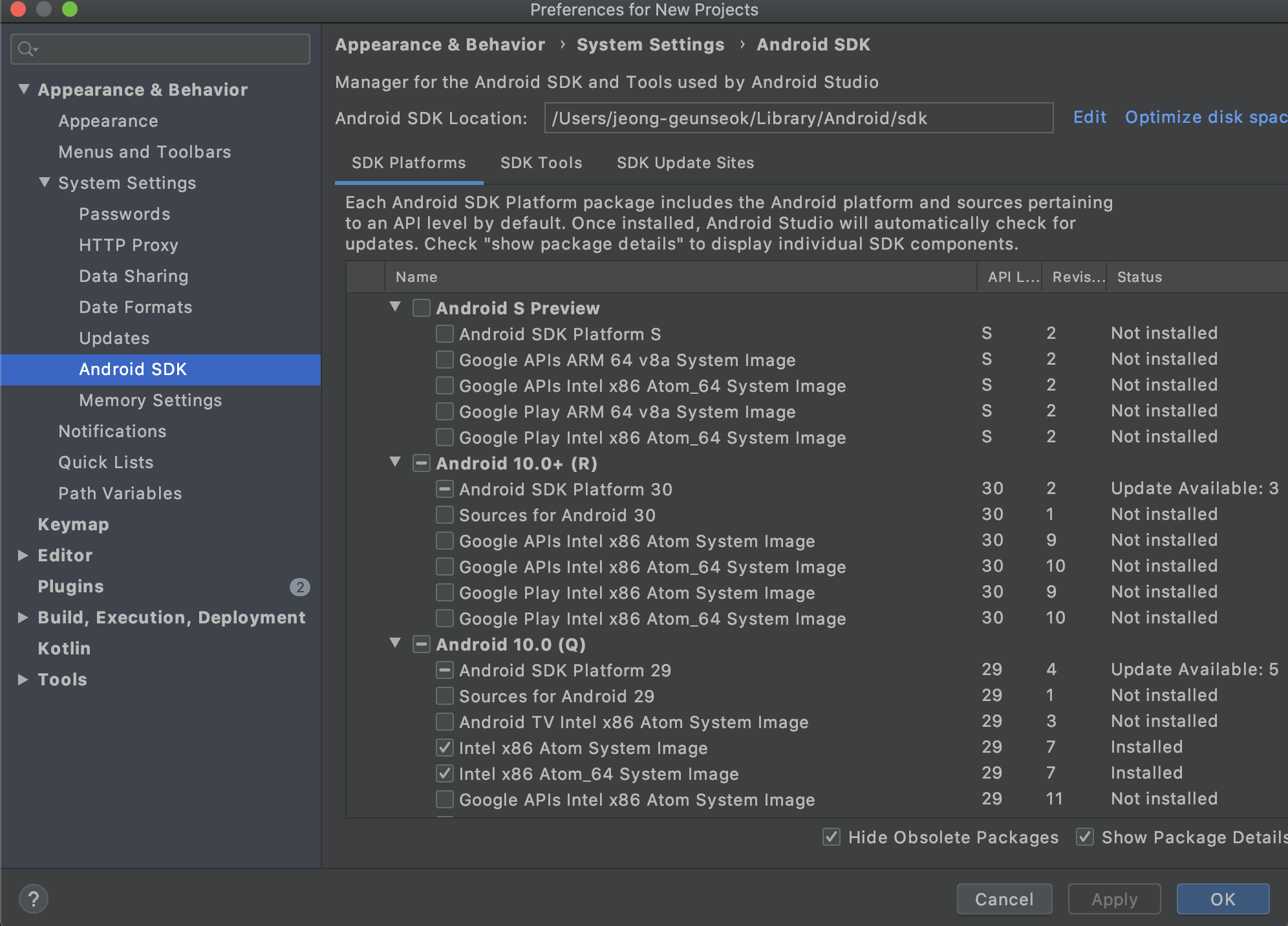The image size is (1288, 926).
Task: Click partial-check icon for Android SDK Platform 30
Action: [x=444, y=489]
